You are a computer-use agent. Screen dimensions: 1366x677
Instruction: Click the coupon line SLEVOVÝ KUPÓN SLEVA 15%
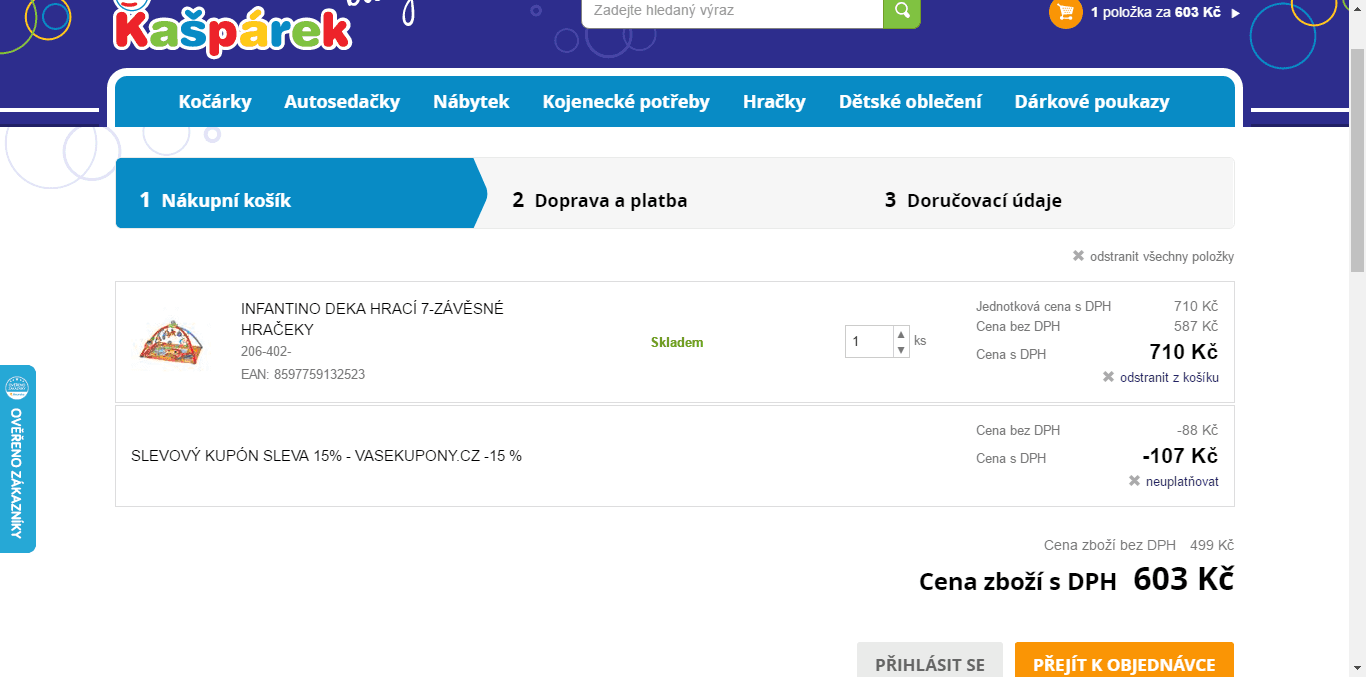coord(327,456)
